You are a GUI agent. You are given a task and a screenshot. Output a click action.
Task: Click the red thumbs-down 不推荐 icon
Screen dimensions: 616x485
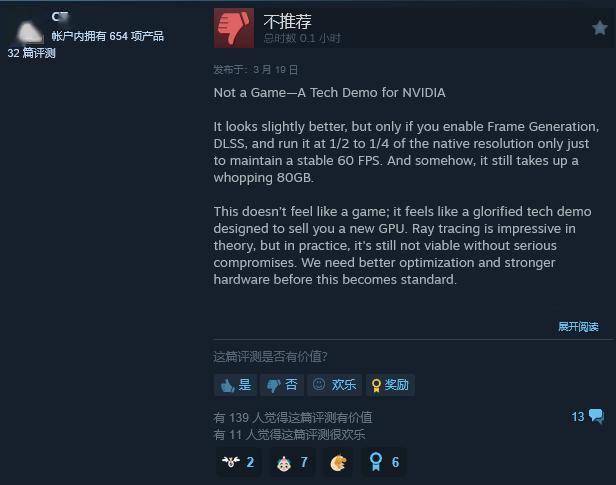point(234,28)
